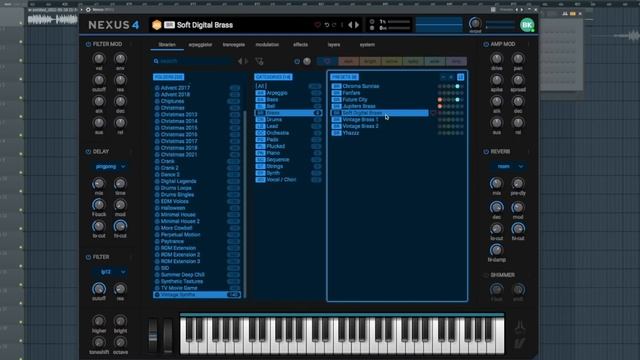The width and height of the screenshot is (640, 360).
Task: Click the BR category badge in header
Action: click(x=169, y=25)
